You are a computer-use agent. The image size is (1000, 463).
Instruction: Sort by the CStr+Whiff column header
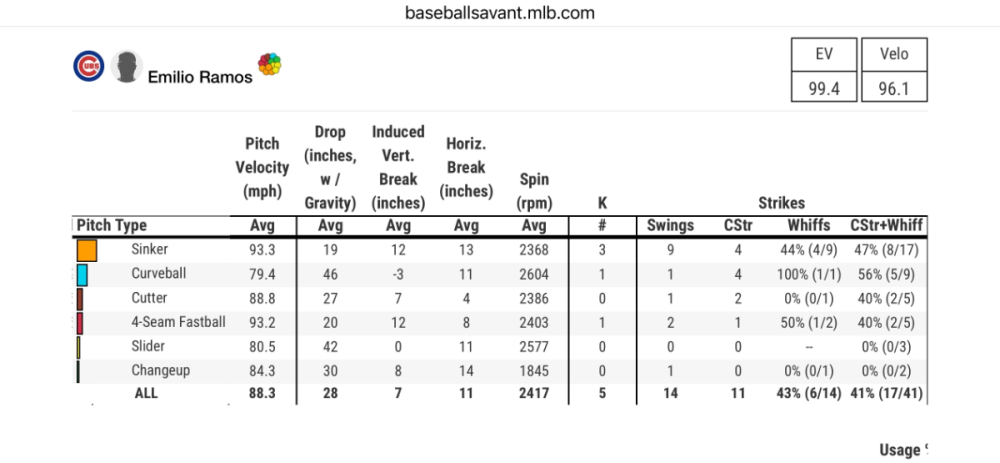pos(886,225)
